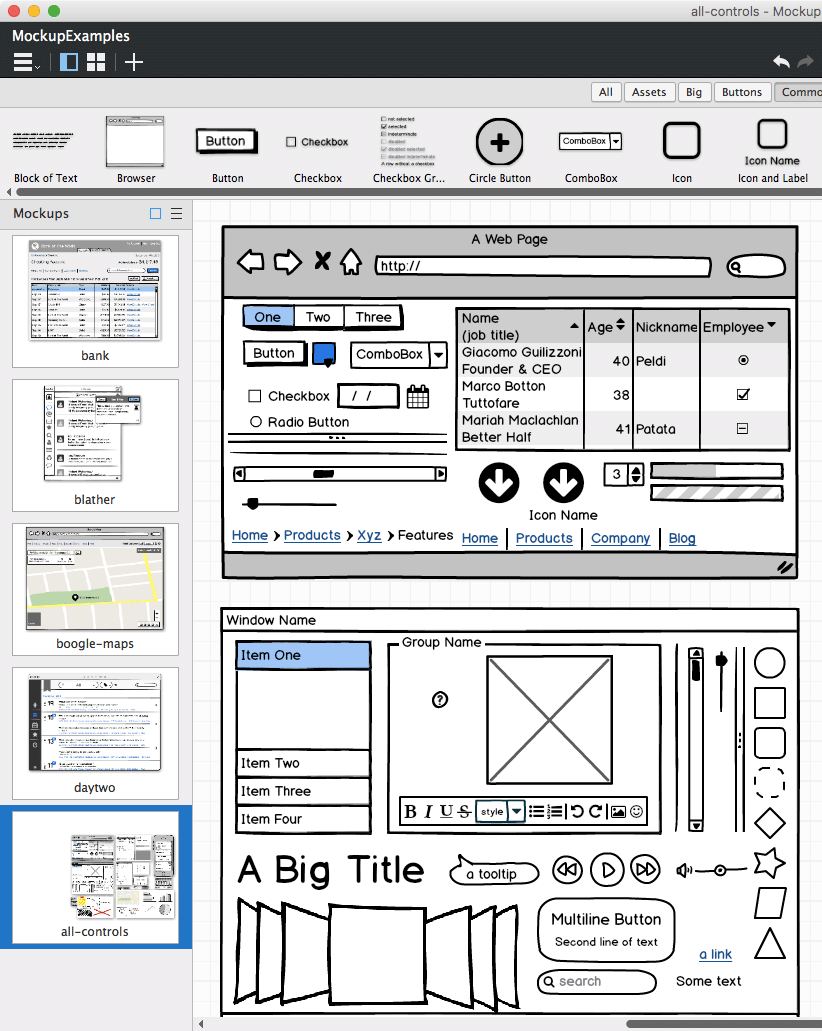Screen dimensions: 822x1031
Task: Click the Company link in link bar
Action: pyautogui.click(x=620, y=538)
